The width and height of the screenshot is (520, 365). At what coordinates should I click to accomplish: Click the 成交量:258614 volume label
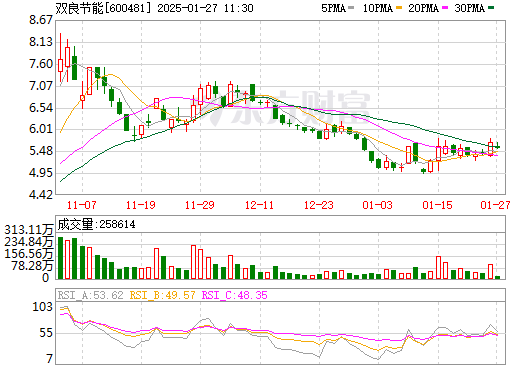click(96, 224)
